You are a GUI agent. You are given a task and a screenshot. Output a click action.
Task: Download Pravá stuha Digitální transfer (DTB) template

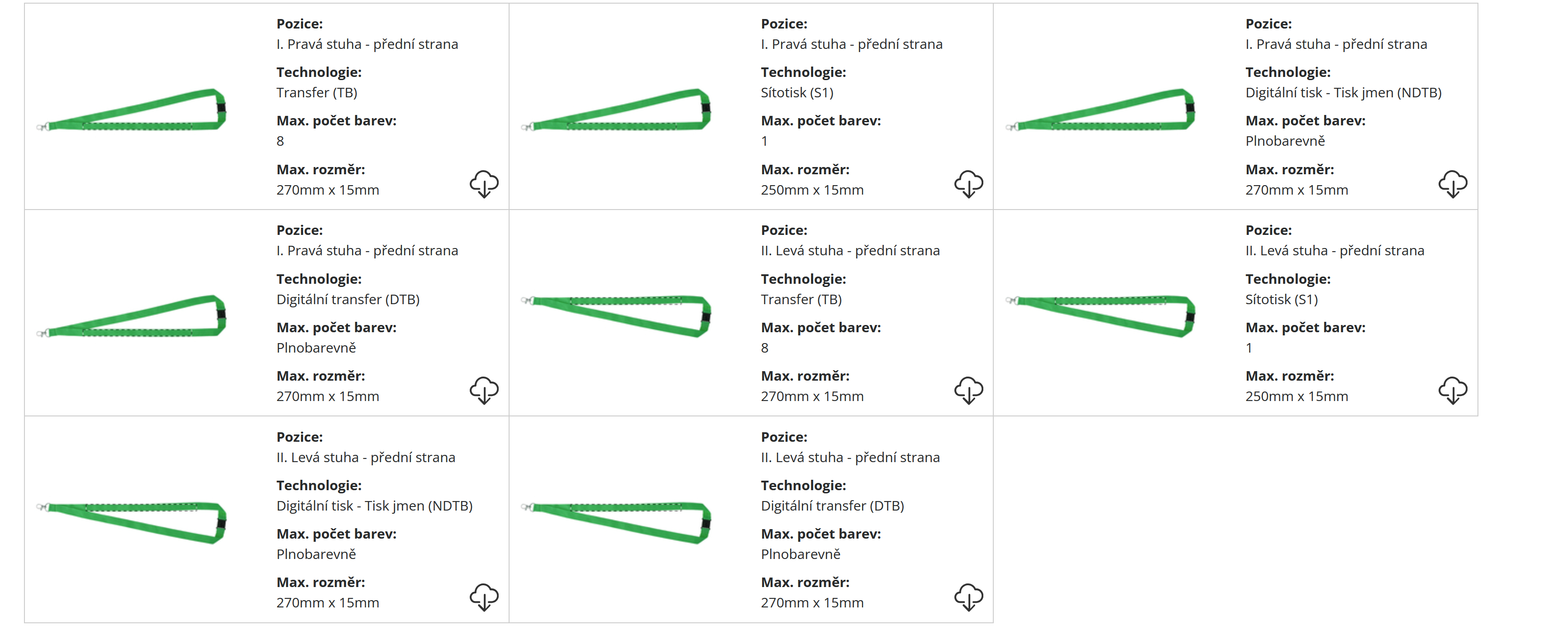tap(484, 390)
